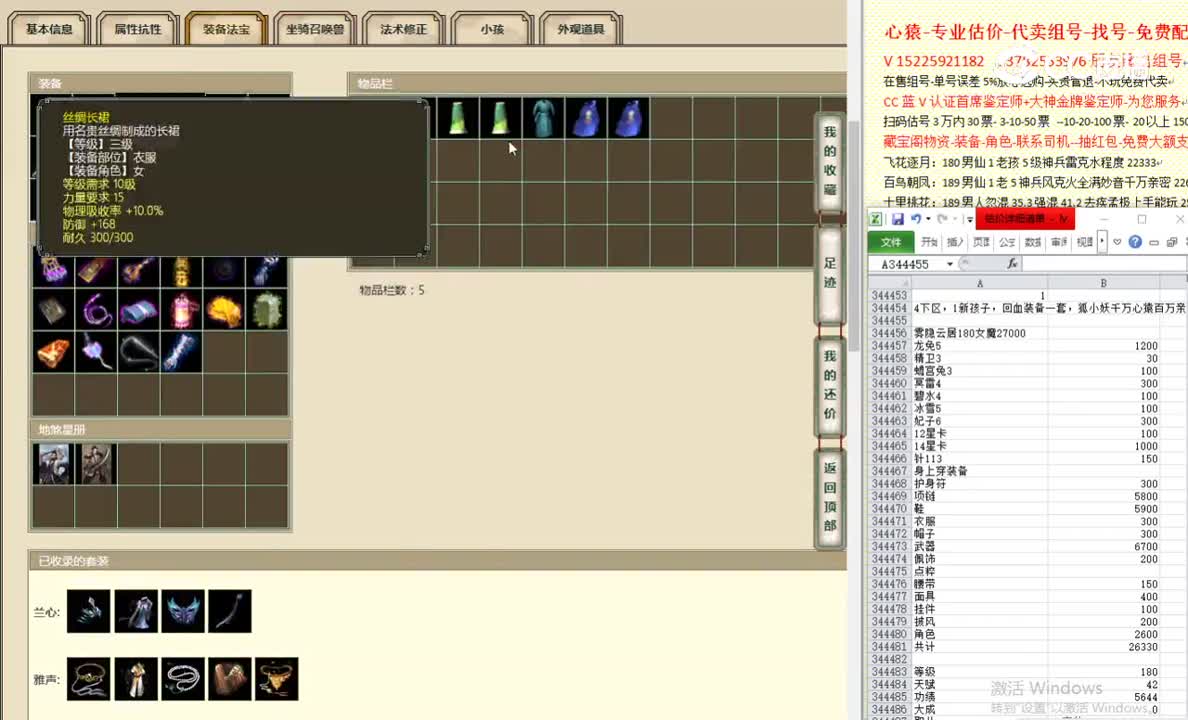Click the purple orb wand equipment icon
1188x720 pixels.
[x=96, y=352]
